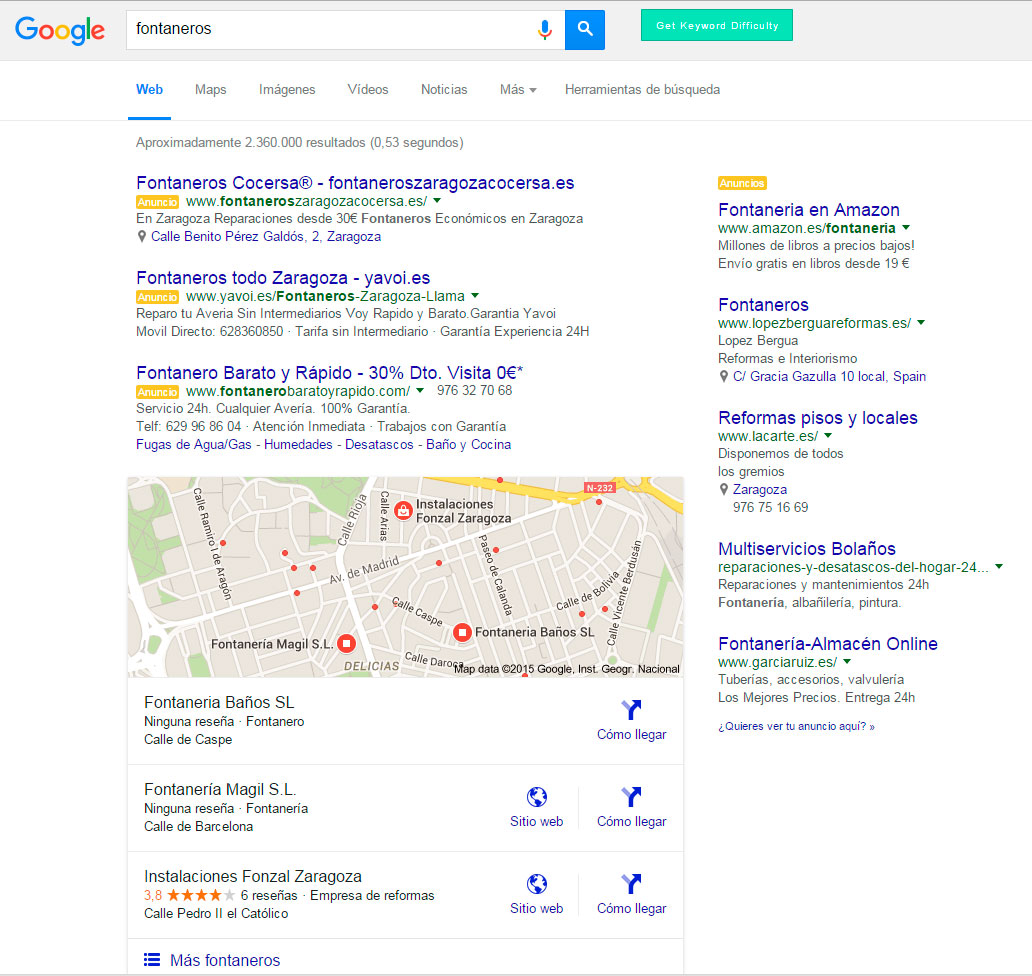Viewport: 1032px width, 976px height.
Task: Open dropdown arrow next to amazon.es/fontaneria URL
Action: [906, 228]
